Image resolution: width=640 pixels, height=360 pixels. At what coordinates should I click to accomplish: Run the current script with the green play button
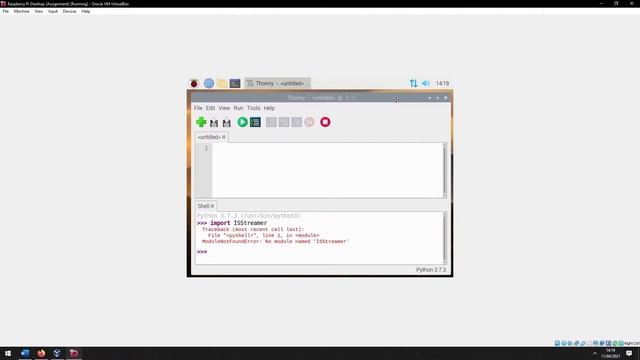[x=242, y=122]
